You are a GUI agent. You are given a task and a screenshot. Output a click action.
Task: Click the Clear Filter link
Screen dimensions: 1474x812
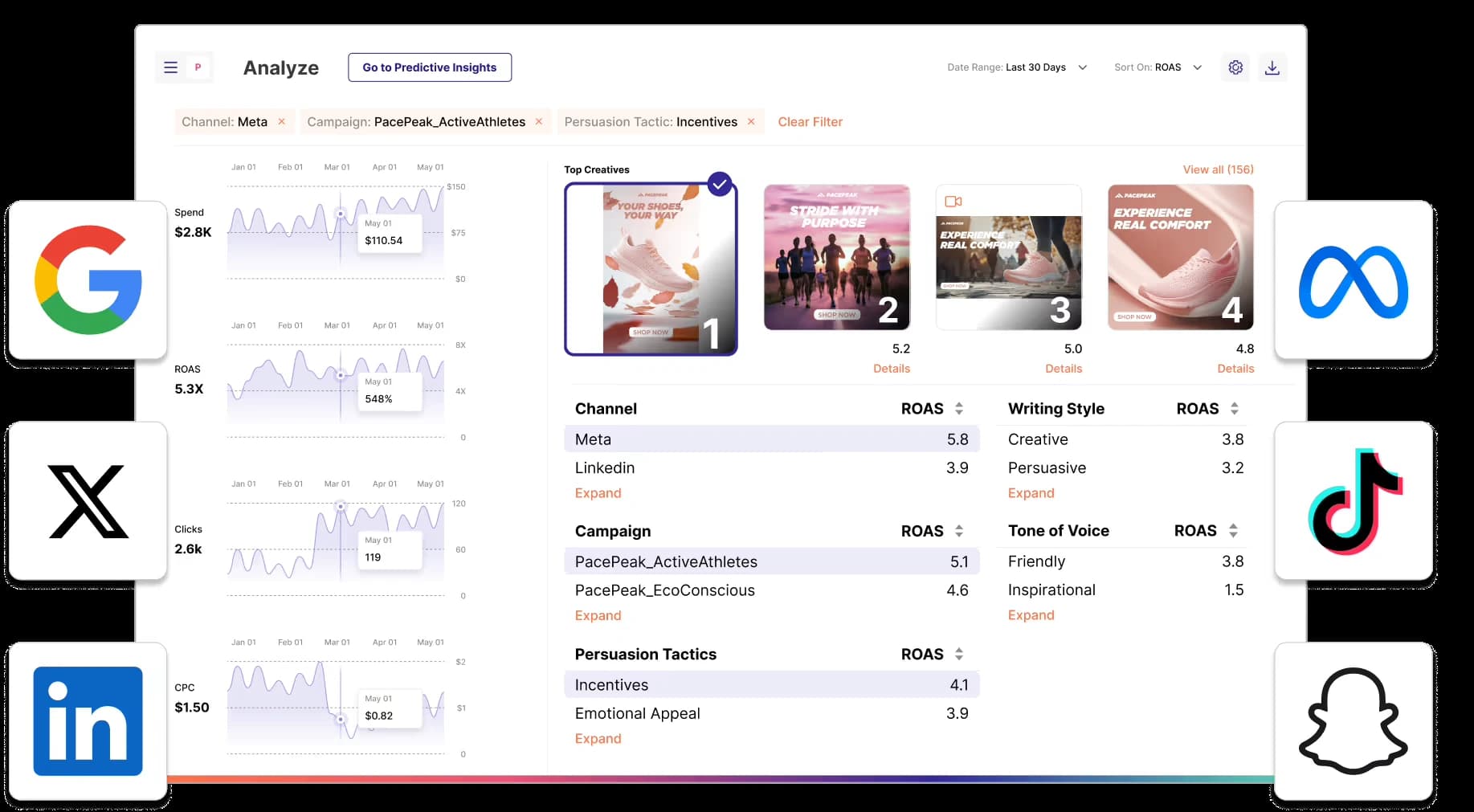pos(810,121)
